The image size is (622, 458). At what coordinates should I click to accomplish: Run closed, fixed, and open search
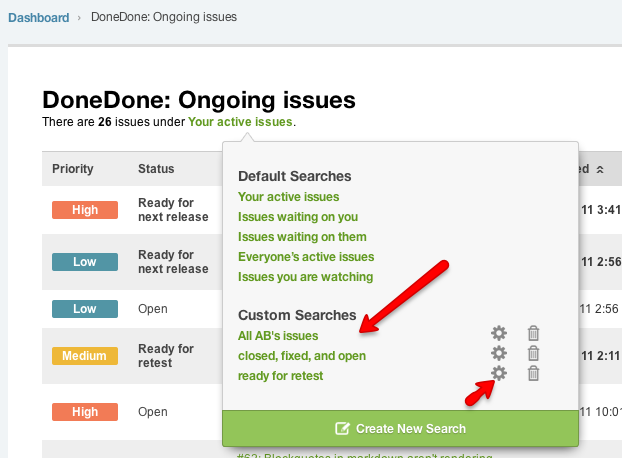pyautogui.click(x=301, y=355)
